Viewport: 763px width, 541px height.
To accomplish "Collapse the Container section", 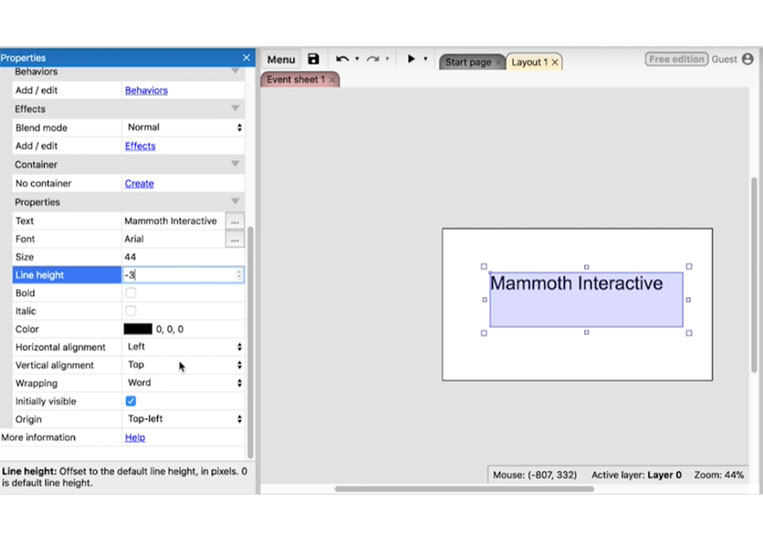I will pos(235,164).
